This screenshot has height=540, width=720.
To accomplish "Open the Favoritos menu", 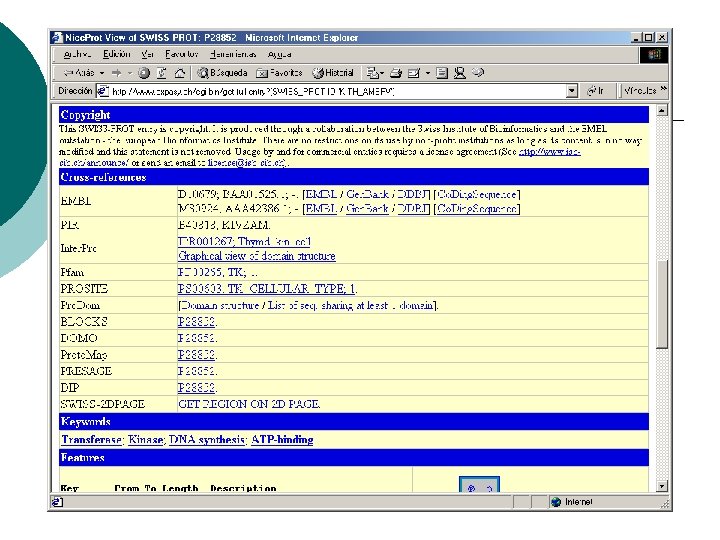I will (x=181, y=54).
